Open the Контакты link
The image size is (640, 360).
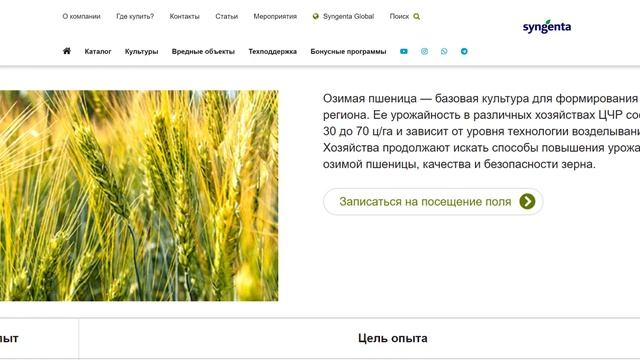[x=184, y=16]
